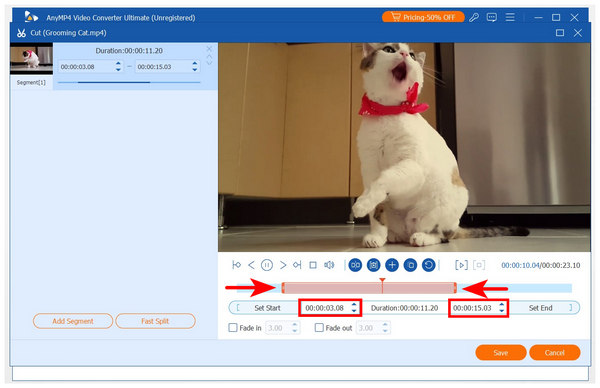The image size is (600, 388).
Task: Enable the Fade out checkbox
Action: tap(319, 328)
